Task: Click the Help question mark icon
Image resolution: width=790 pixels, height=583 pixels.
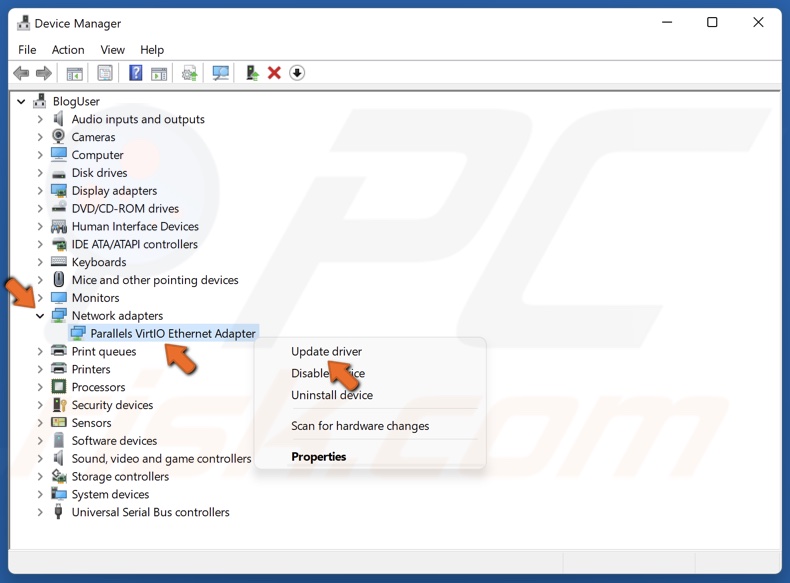Action: click(x=136, y=73)
